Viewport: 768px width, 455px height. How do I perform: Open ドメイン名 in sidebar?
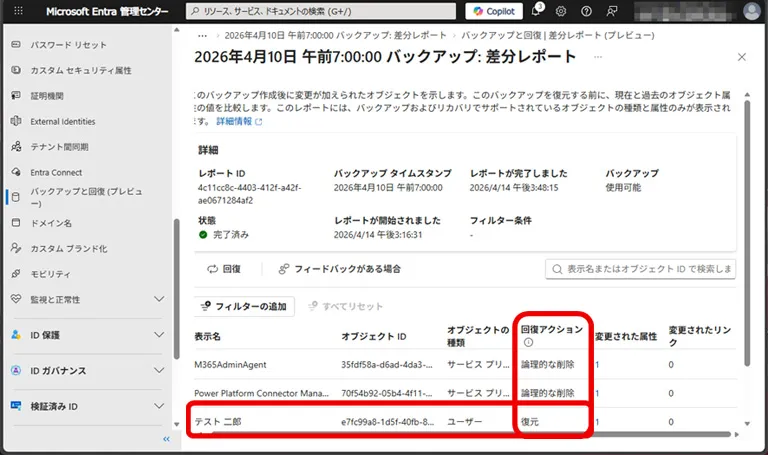click(x=51, y=223)
